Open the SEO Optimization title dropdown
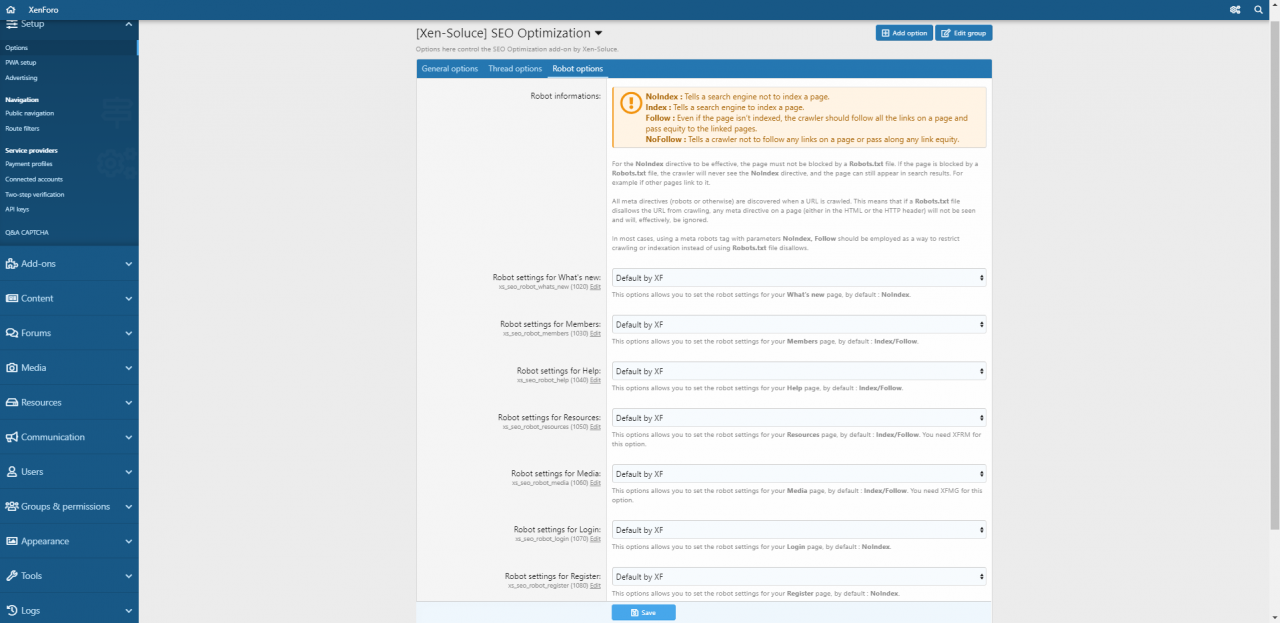 (x=598, y=33)
